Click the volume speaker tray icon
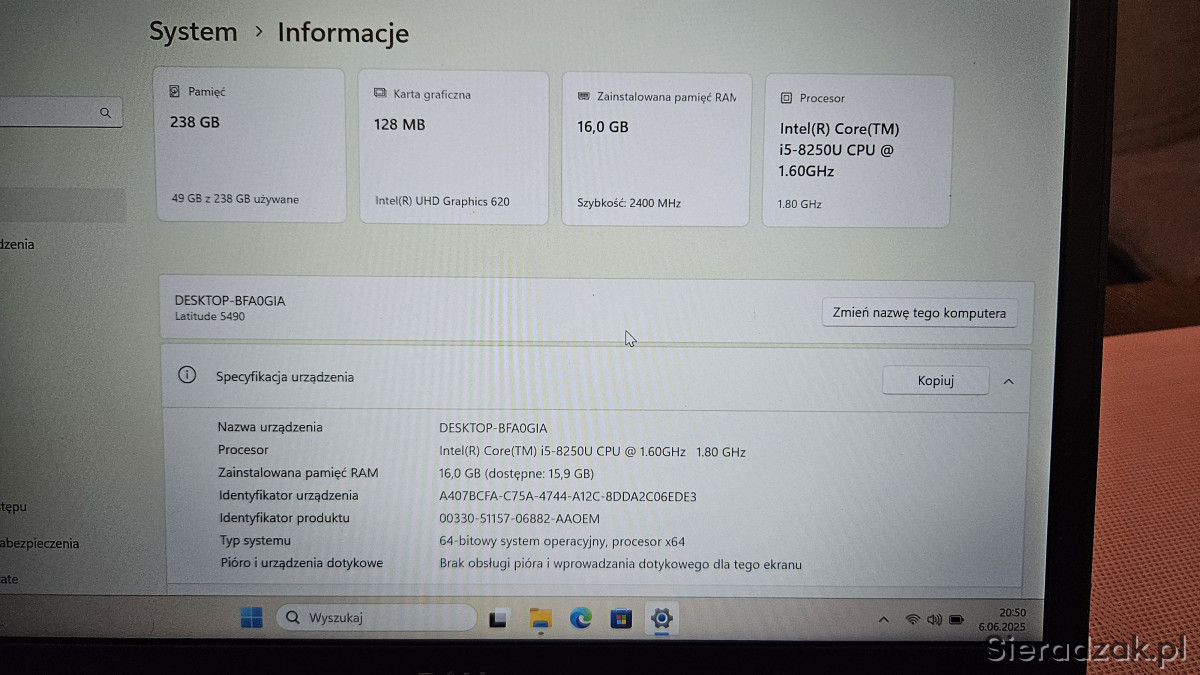 click(934, 620)
